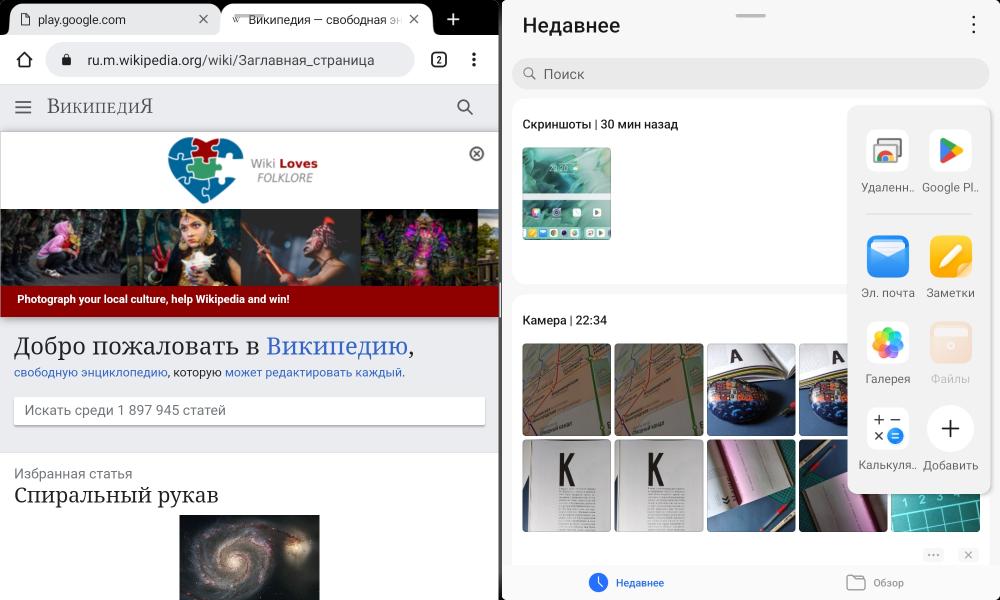Click 'Photograph your local culture' banner text

(153, 299)
